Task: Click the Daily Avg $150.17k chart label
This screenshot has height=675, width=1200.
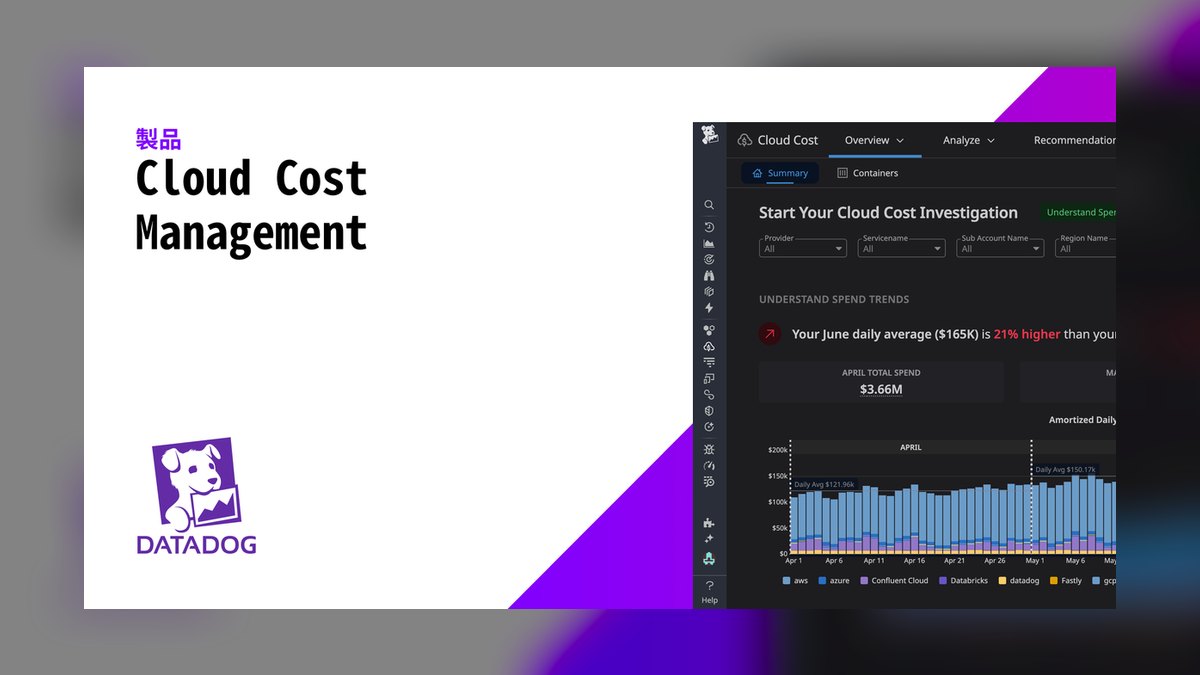Action: tap(1066, 469)
